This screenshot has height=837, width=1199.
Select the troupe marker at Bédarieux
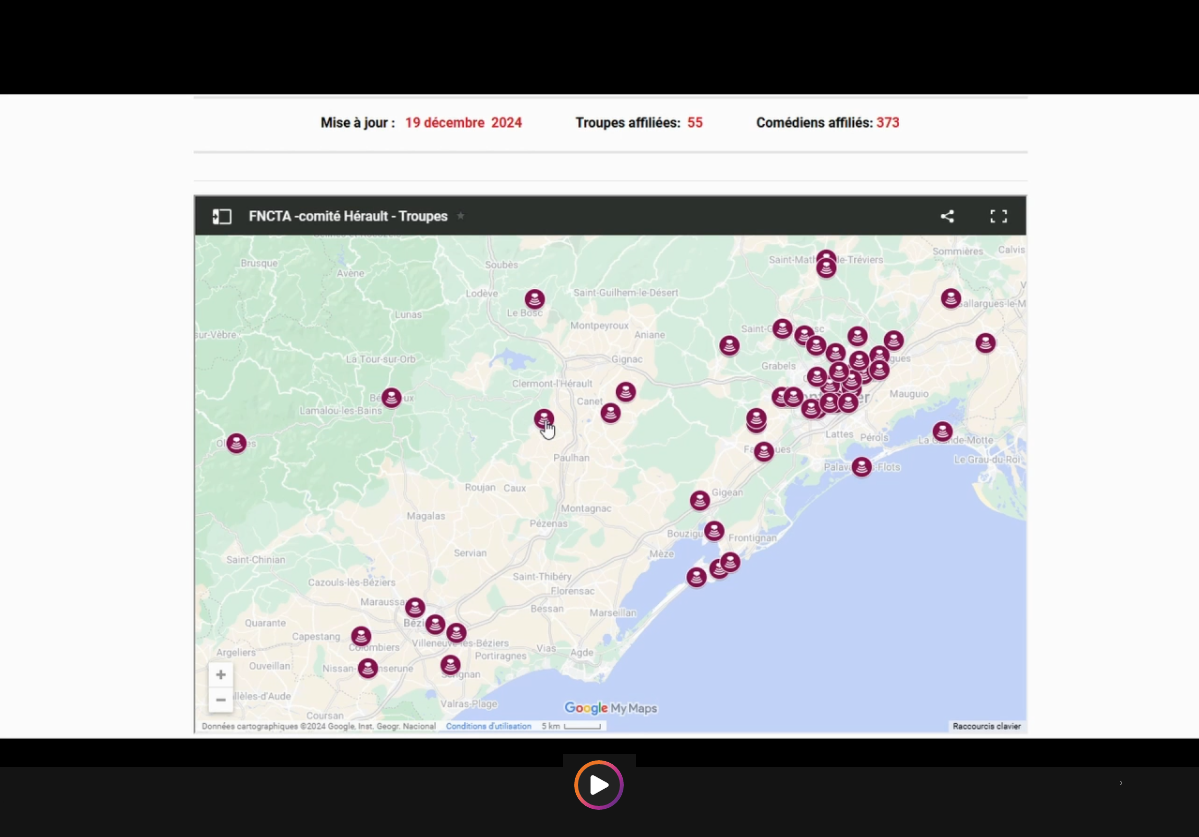pos(392,397)
